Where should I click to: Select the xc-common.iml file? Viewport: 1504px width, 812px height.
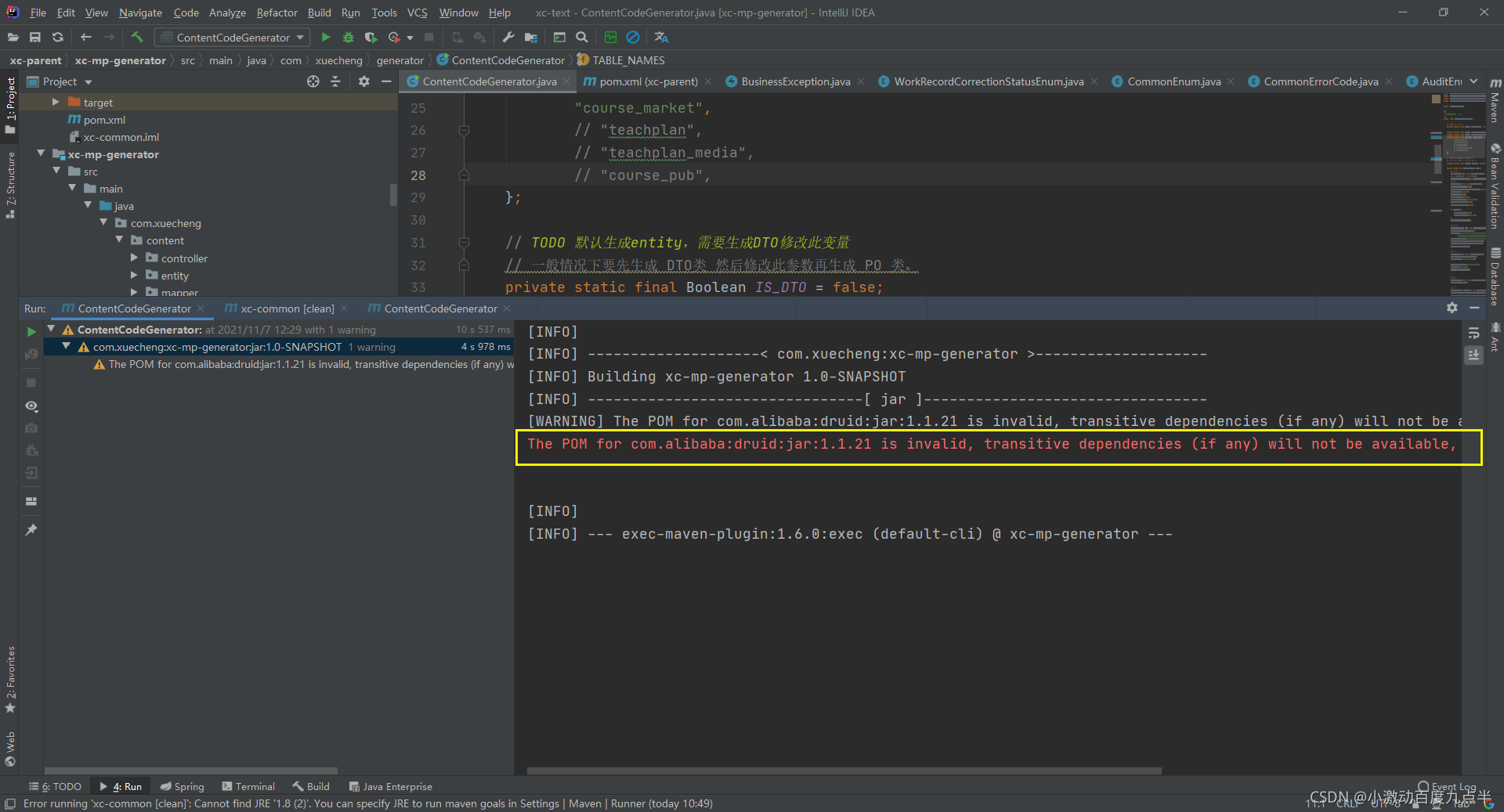click(x=114, y=137)
